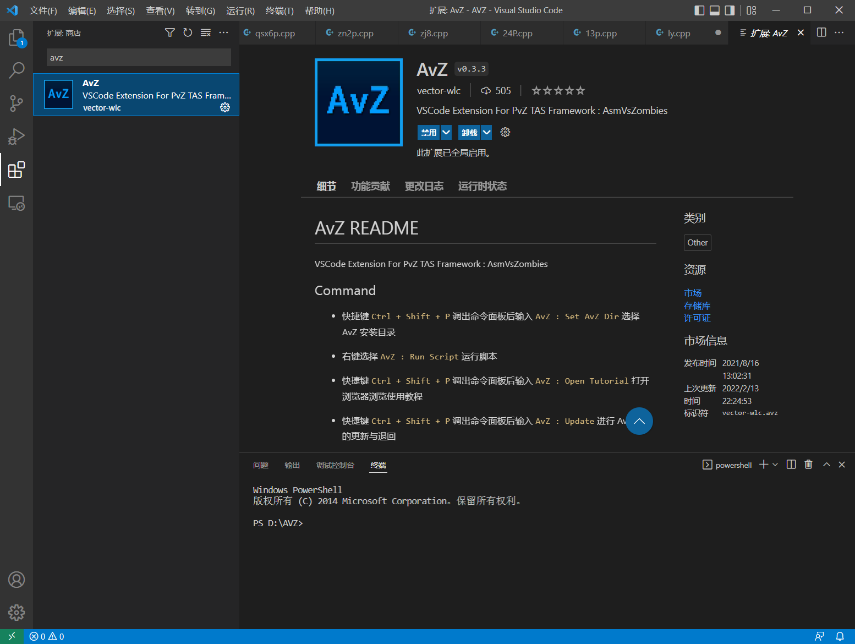Image resolution: width=855 pixels, height=644 pixels.
Task: Open the 查看(V) menu
Action: pos(160,10)
